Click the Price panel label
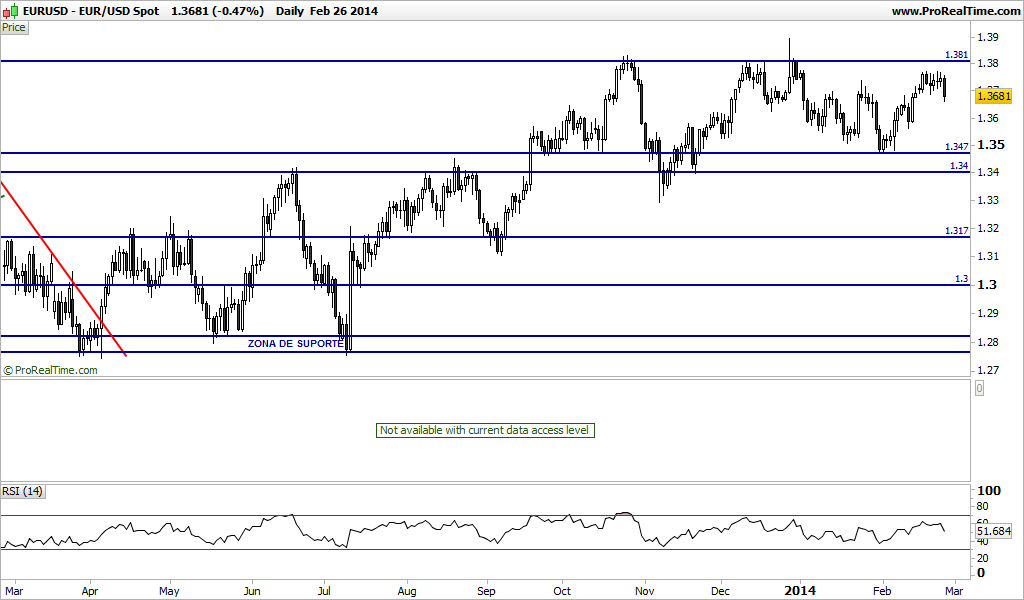 14,27
